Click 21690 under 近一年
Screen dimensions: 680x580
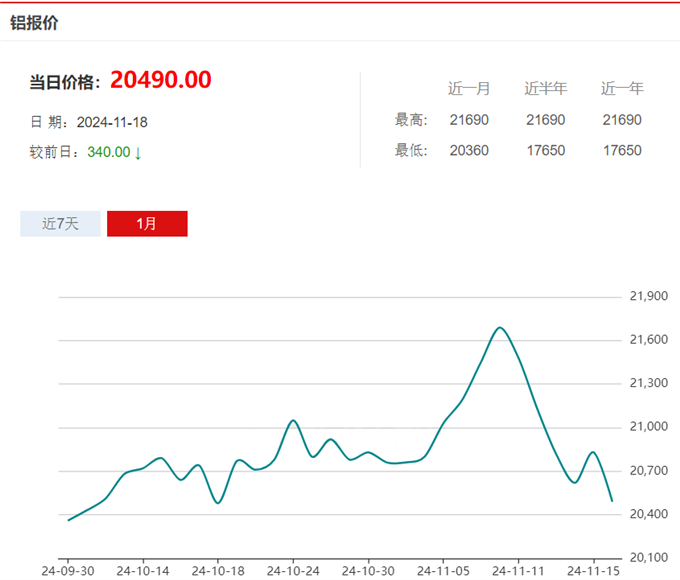pos(622,120)
